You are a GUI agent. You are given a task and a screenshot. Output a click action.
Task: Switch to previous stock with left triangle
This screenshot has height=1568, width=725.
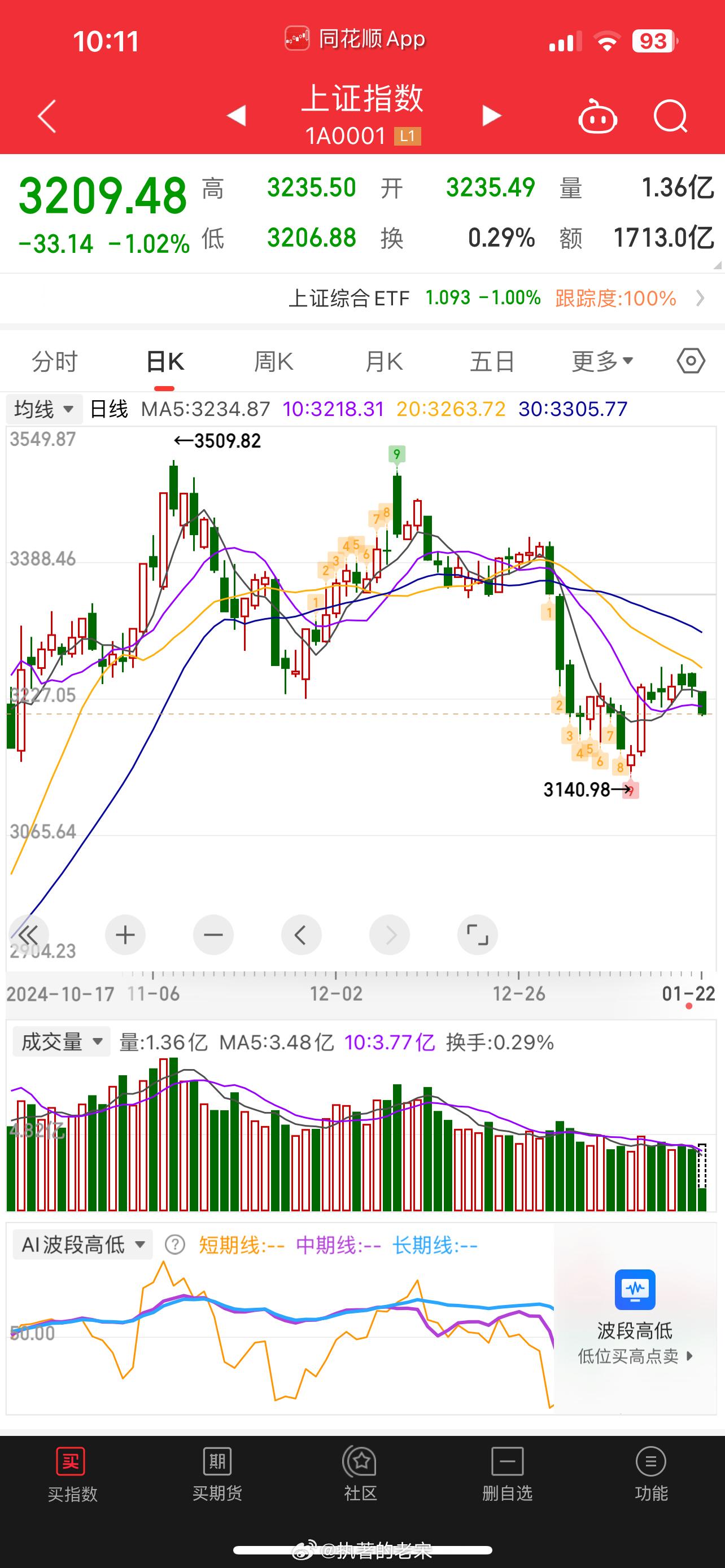[235, 116]
